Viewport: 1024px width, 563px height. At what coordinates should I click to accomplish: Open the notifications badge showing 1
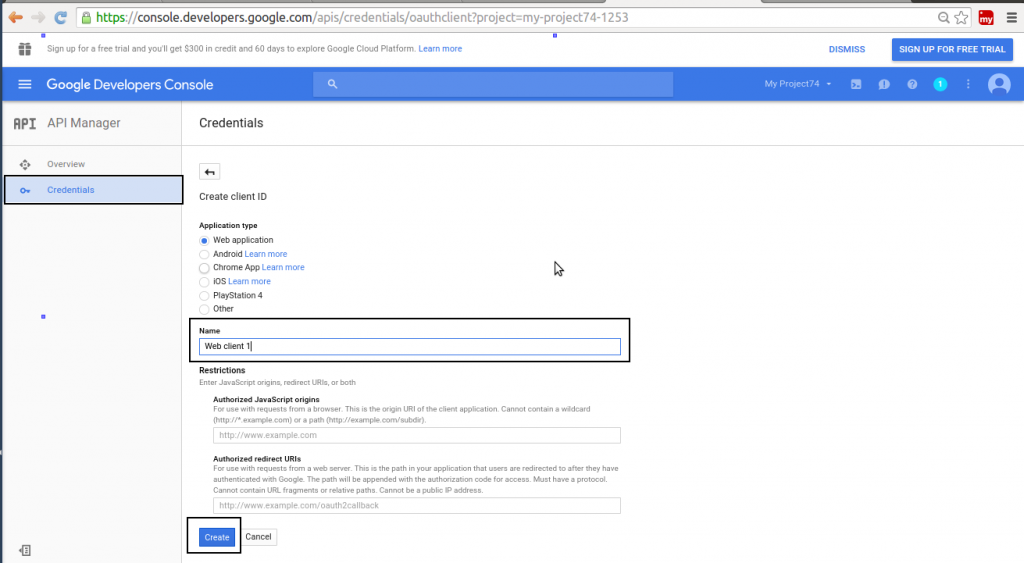coord(940,84)
